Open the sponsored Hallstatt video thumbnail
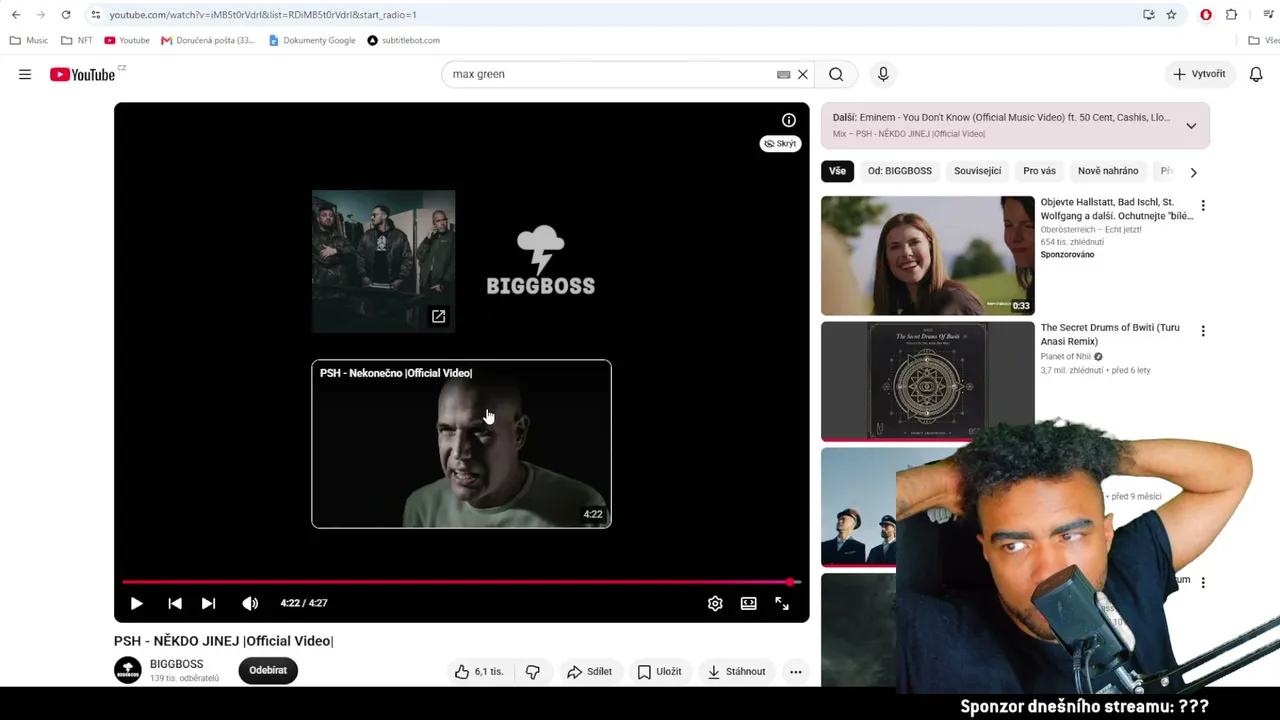This screenshot has height=720, width=1280. 928,256
